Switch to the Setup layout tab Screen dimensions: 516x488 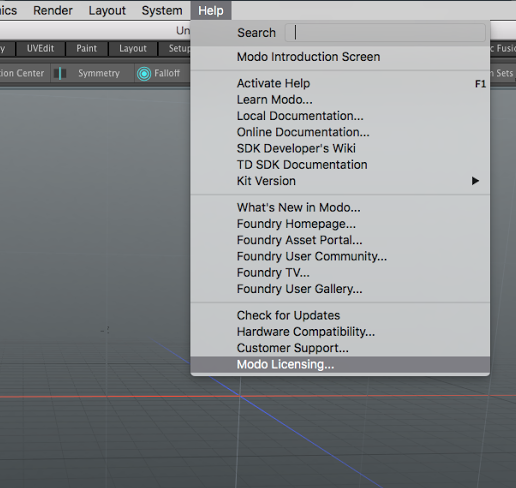coord(175,49)
